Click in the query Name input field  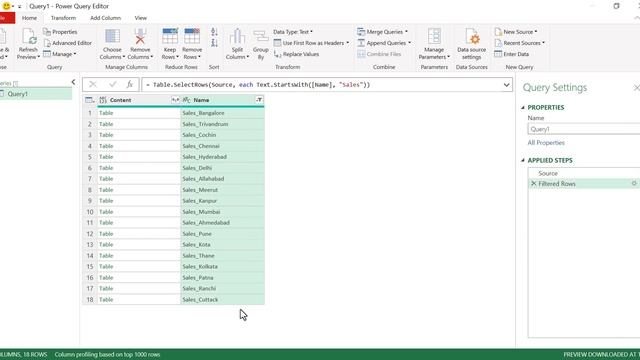(584, 129)
